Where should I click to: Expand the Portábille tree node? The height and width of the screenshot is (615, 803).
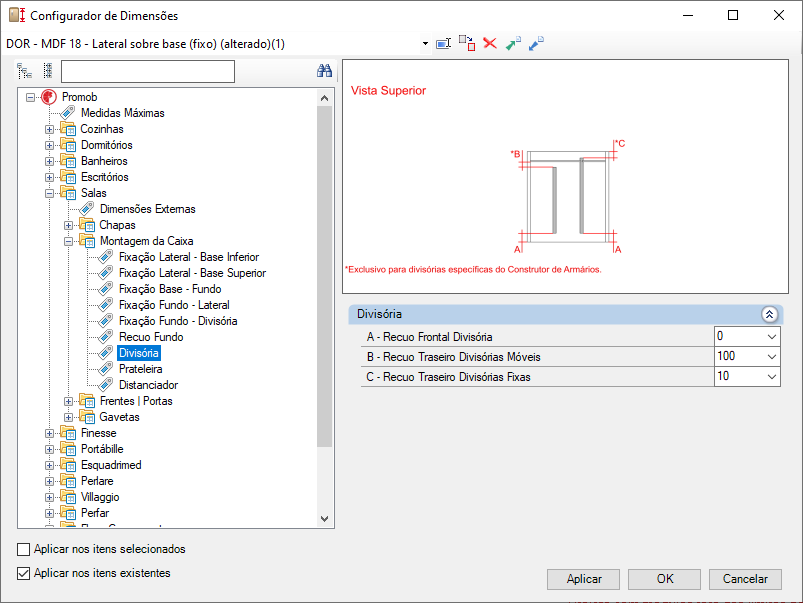tap(50, 450)
